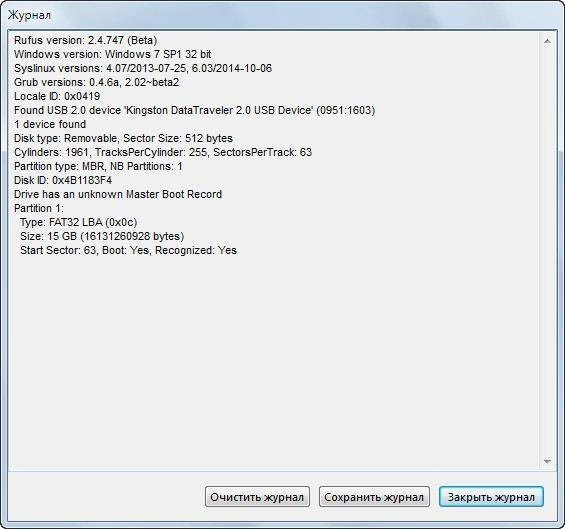Click the 'Partition 1:' line
Viewport: 565px width, 529px height.
pos(39,208)
